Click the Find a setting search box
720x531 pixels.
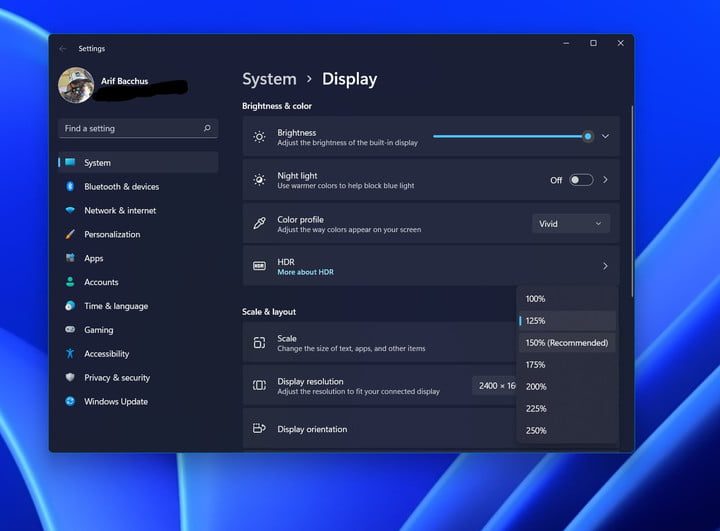[x=138, y=128]
